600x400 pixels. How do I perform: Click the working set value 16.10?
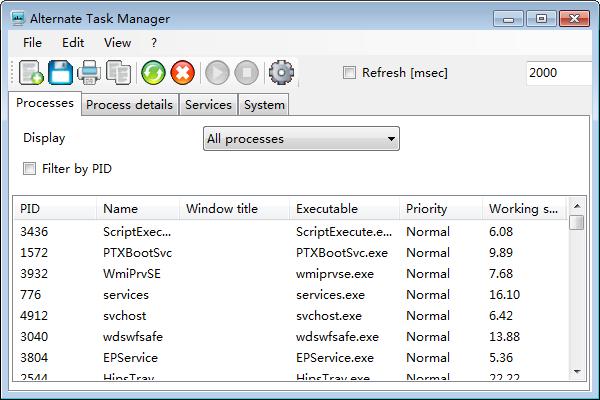pos(504,295)
